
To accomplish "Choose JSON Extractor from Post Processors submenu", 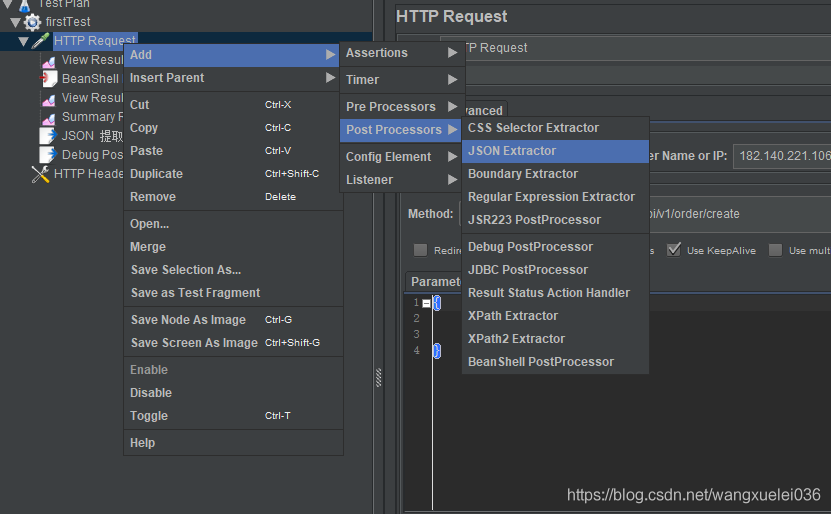I will (512, 151).
